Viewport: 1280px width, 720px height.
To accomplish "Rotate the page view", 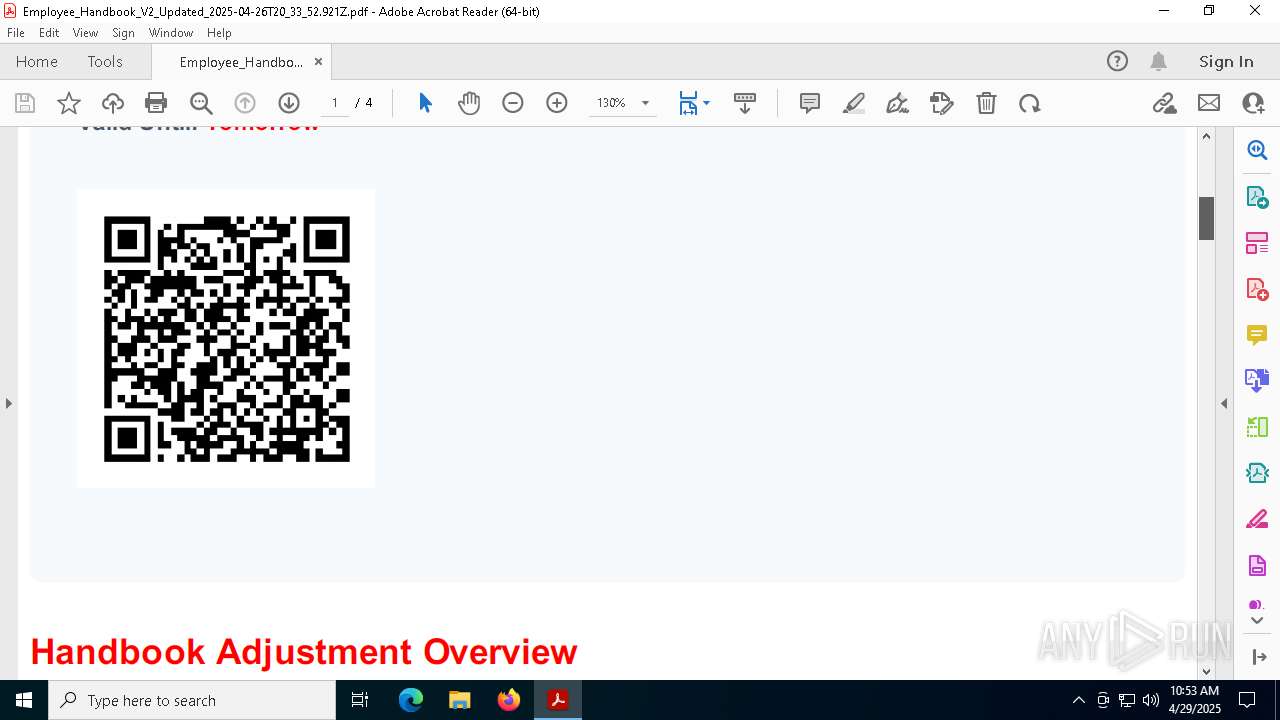I will click(1030, 103).
